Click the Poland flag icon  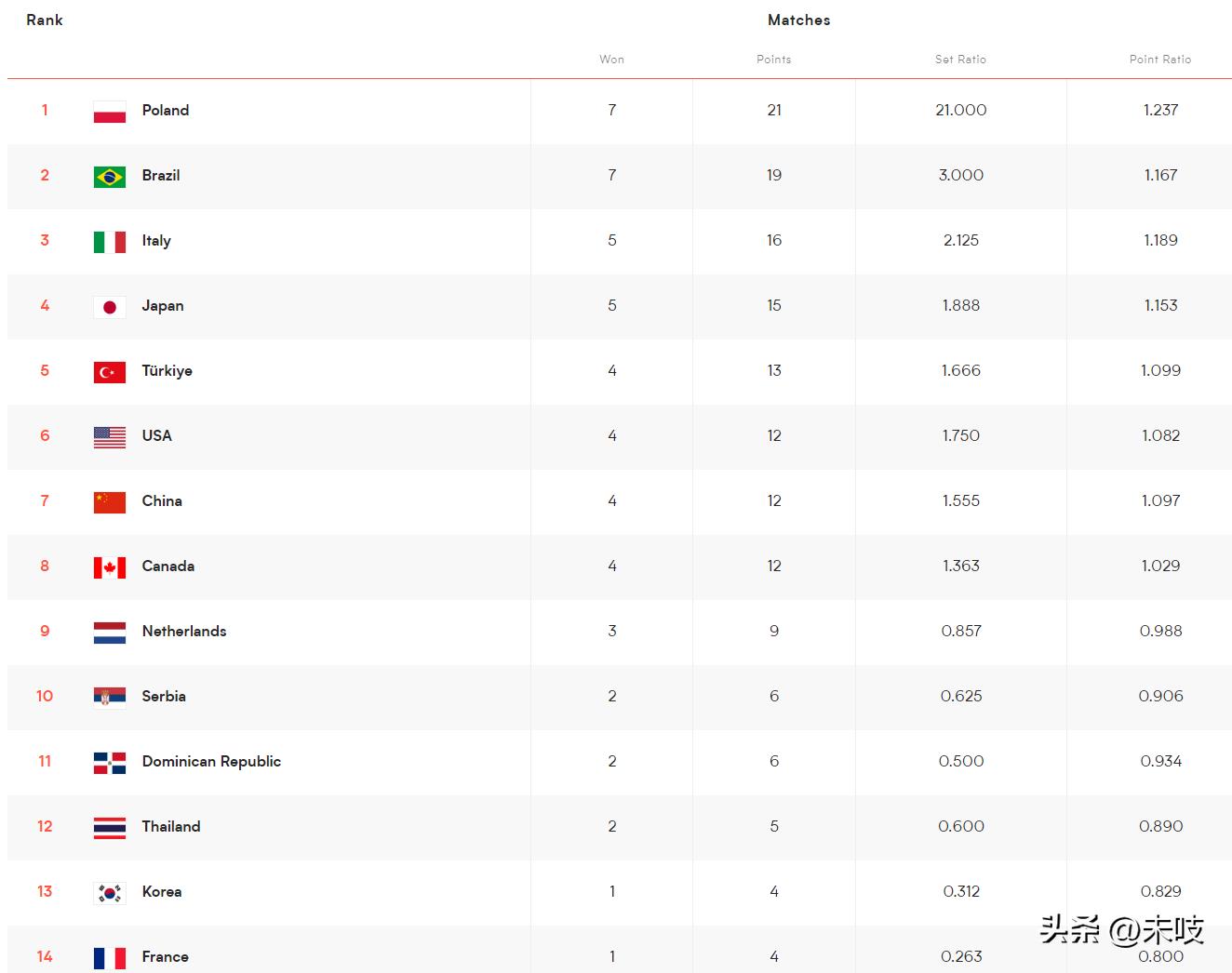110,111
